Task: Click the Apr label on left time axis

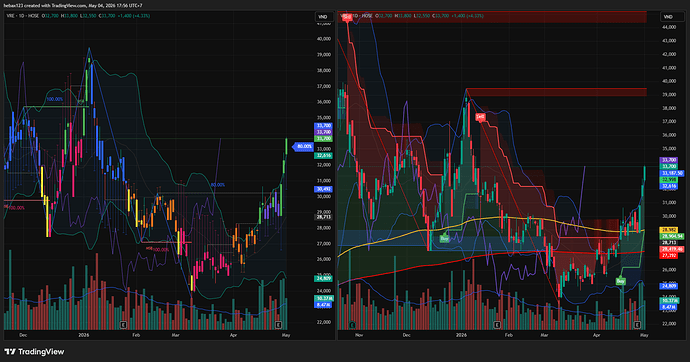Action: pos(233,335)
